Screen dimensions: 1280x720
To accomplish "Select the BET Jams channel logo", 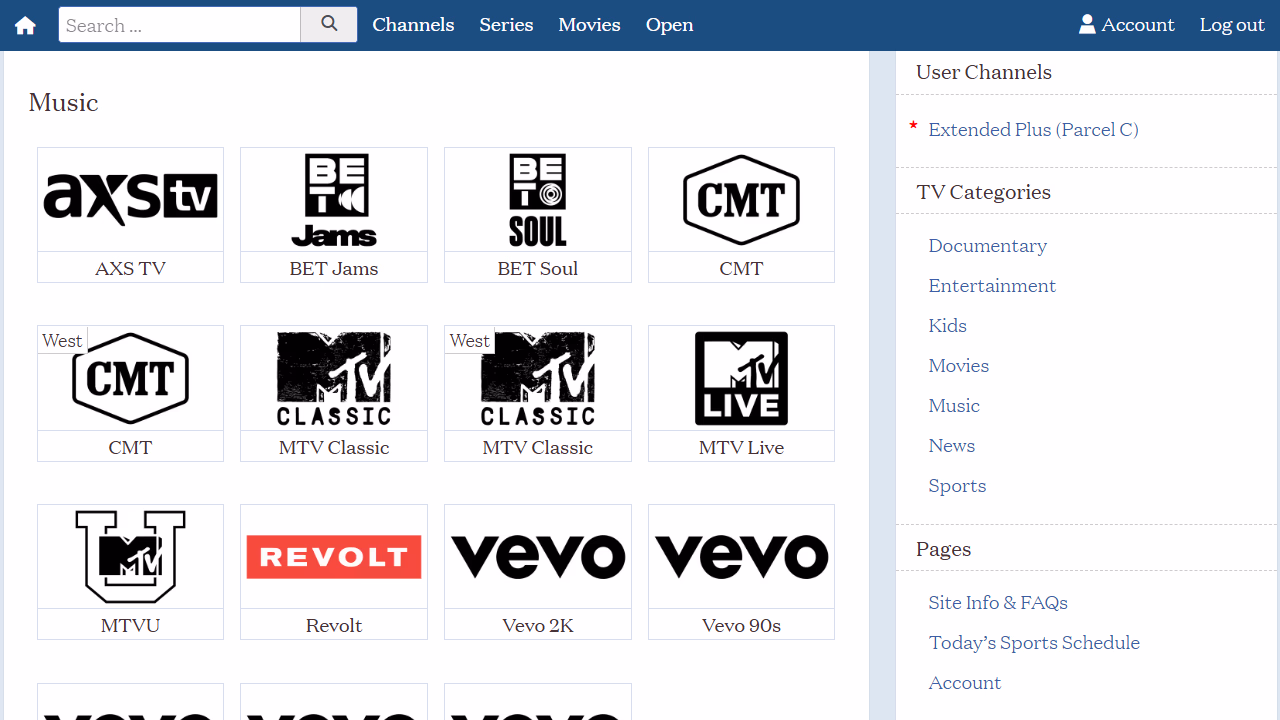I will point(334,200).
